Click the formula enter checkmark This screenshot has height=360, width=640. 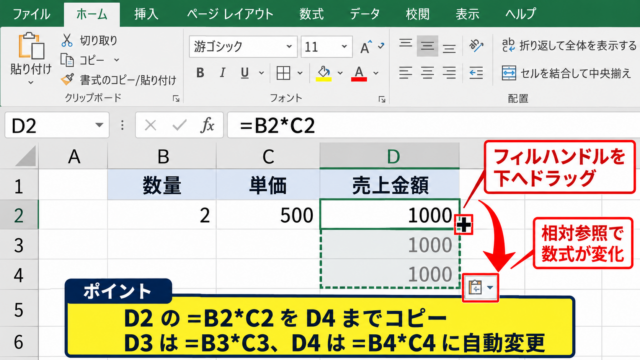[x=179, y=125]
